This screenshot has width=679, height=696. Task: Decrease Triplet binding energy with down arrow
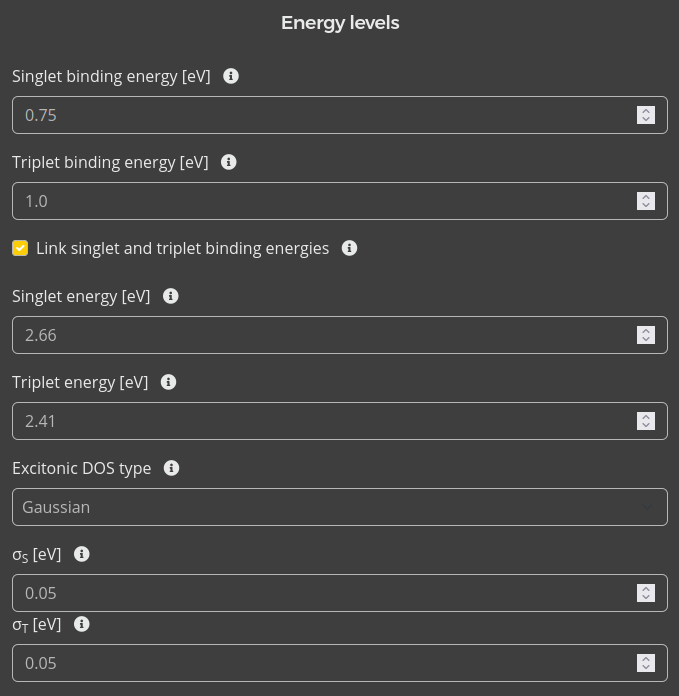click(x=646, y=206)
